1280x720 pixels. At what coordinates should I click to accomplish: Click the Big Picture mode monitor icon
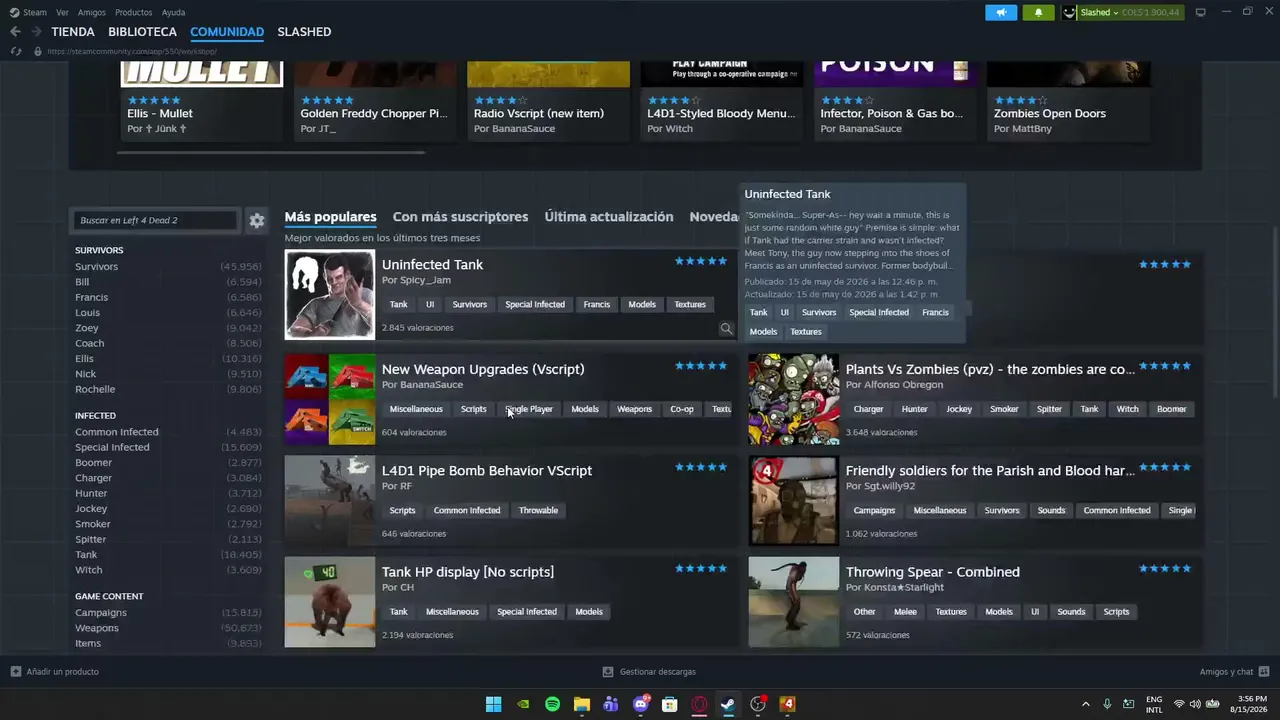1200,12
